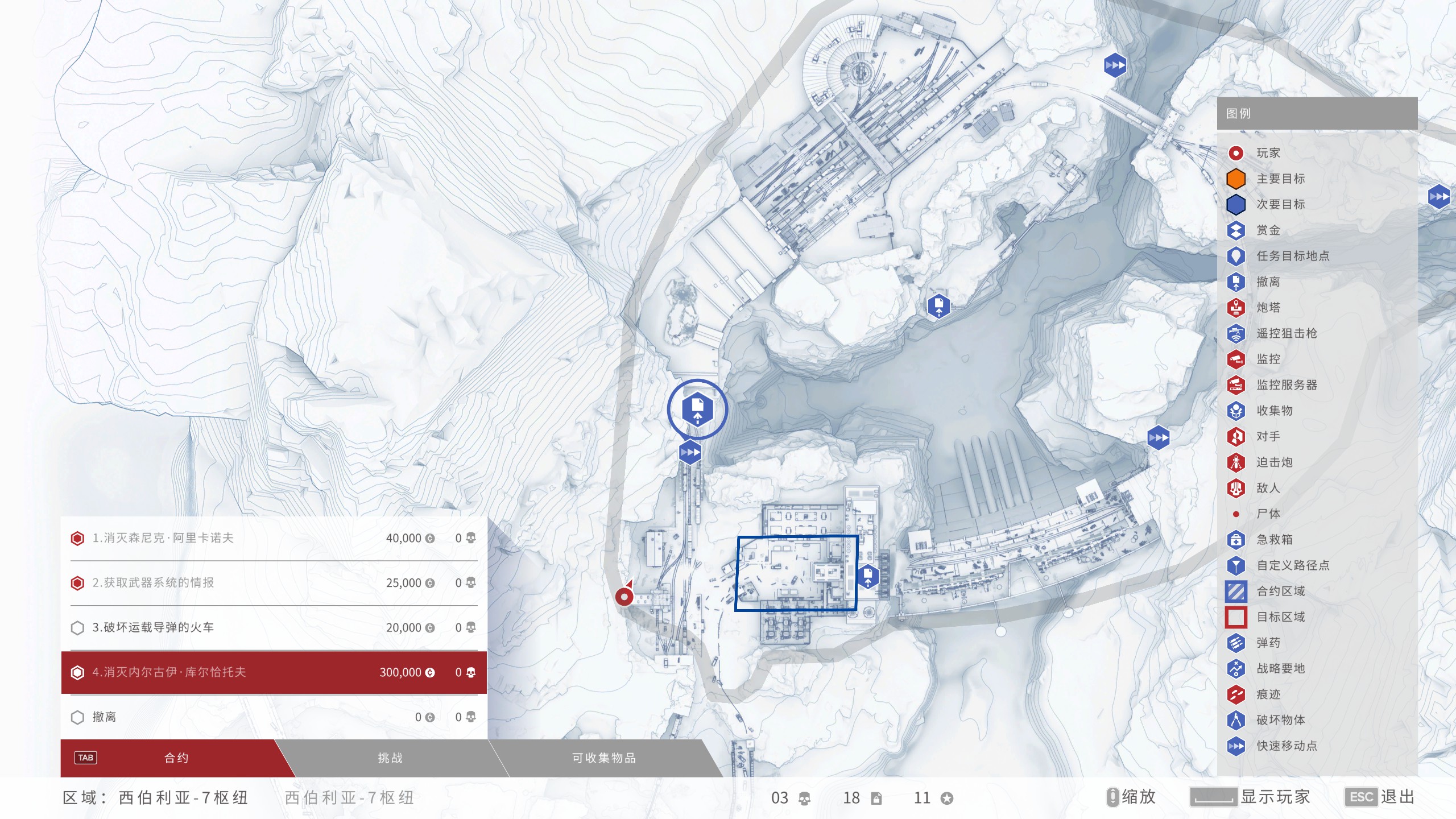Select the 撤离 objective row
The width and height of the screenshot is (1456, 819).
click(274, 717)
